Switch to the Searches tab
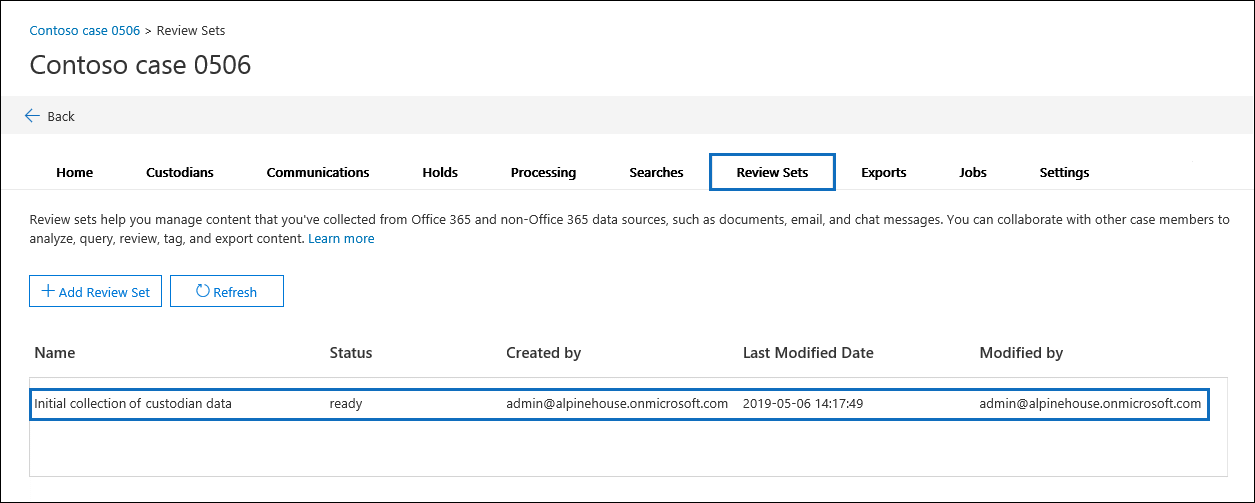The height and width of the screenshot is (503, 1255). click(656, 172)
